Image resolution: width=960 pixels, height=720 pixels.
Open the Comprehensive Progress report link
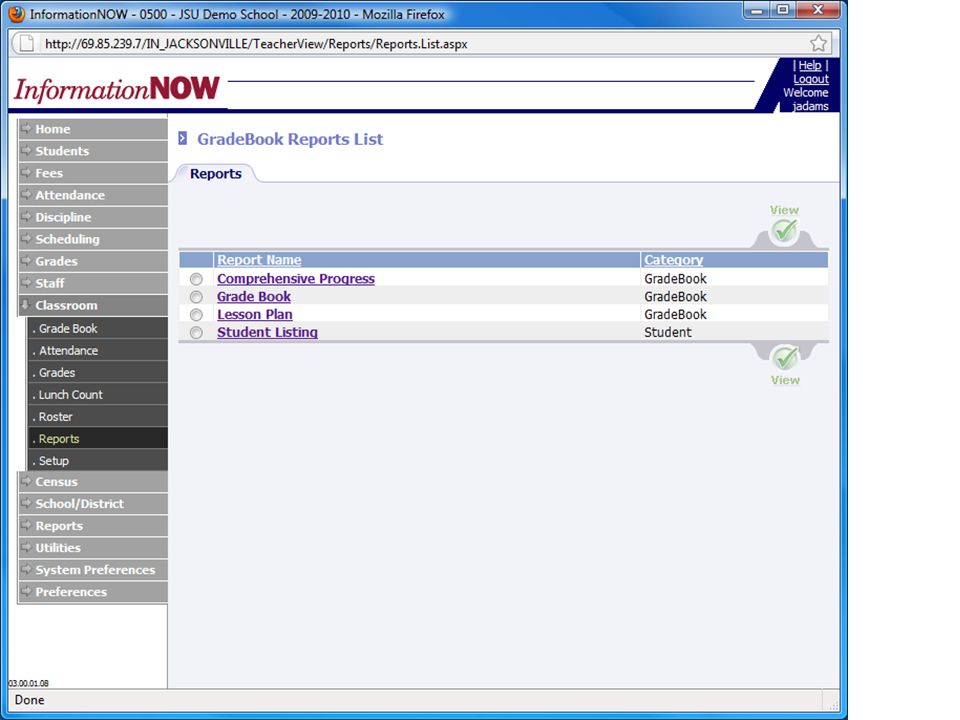pyautogui.click(x=296, y=279)
